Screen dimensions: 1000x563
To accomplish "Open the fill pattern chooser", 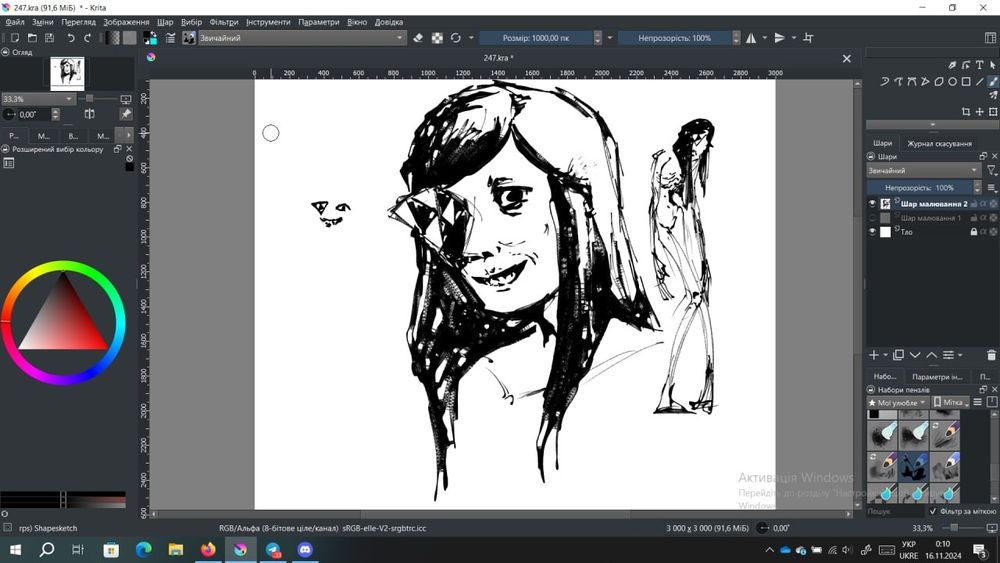I will coord(129,38).
